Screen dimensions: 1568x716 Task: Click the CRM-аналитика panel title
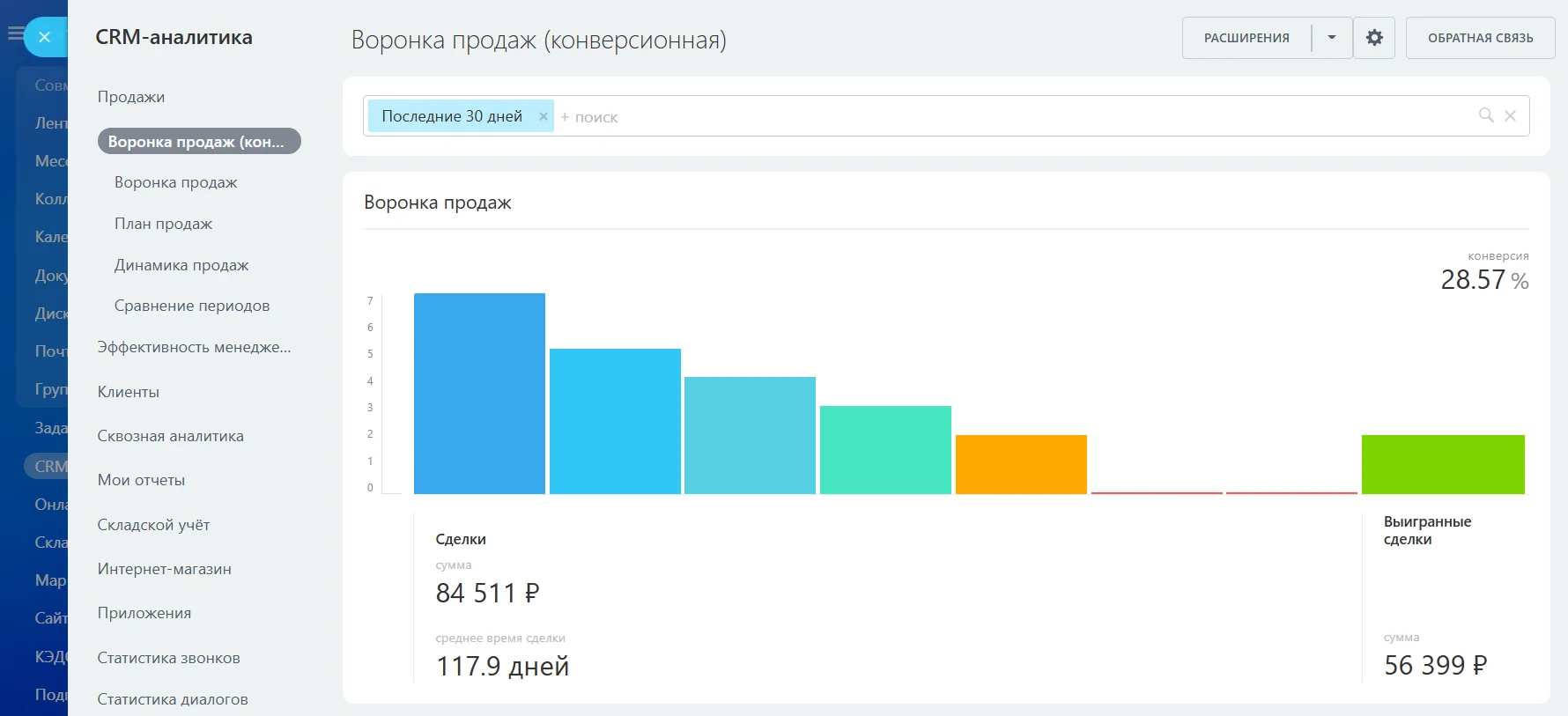[x=174, y=37]
